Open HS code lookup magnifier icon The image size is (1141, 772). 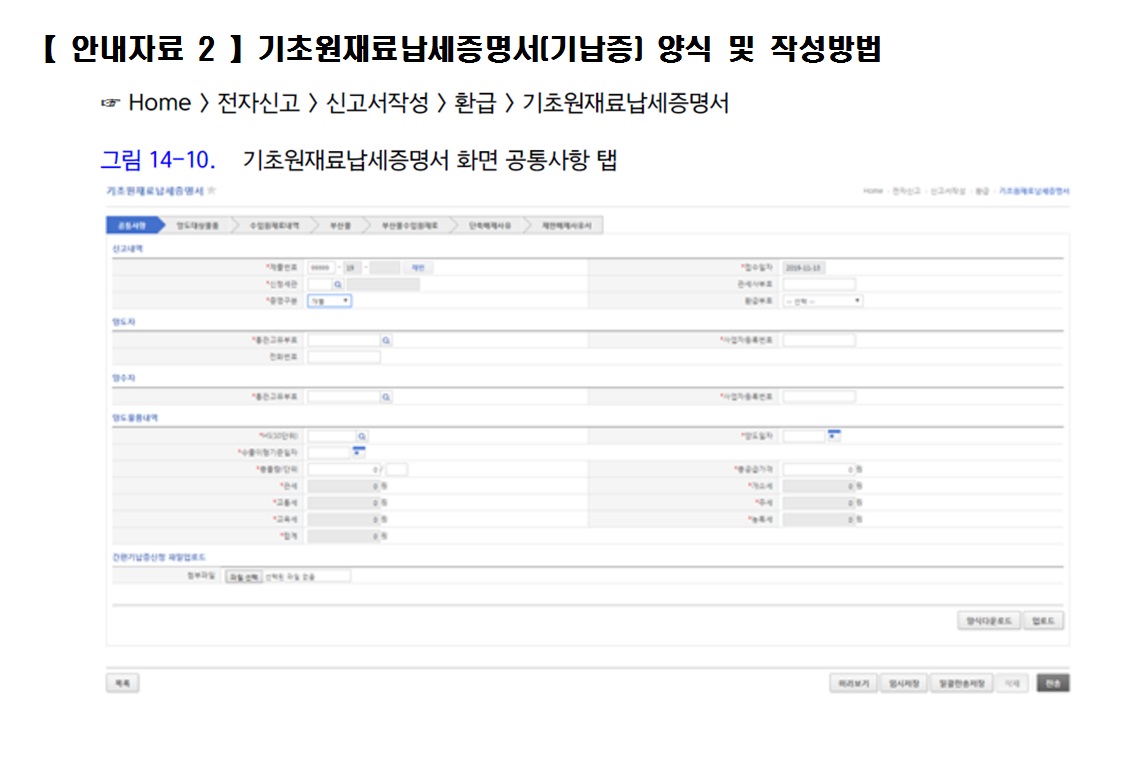click(362, 437)
